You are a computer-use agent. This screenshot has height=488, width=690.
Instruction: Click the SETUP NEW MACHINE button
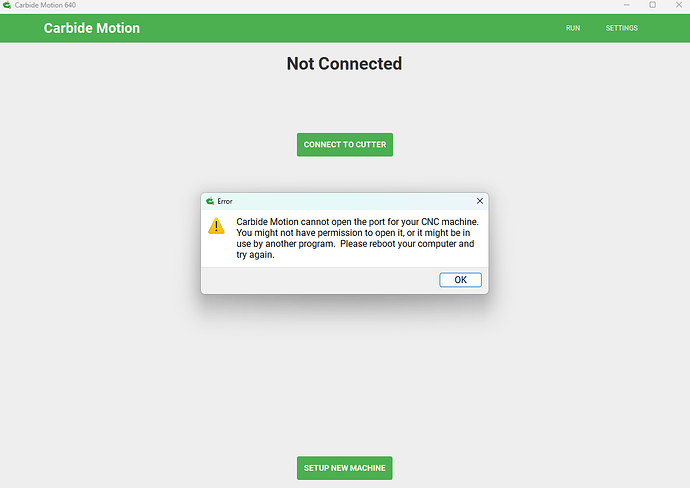pos(344,467)
